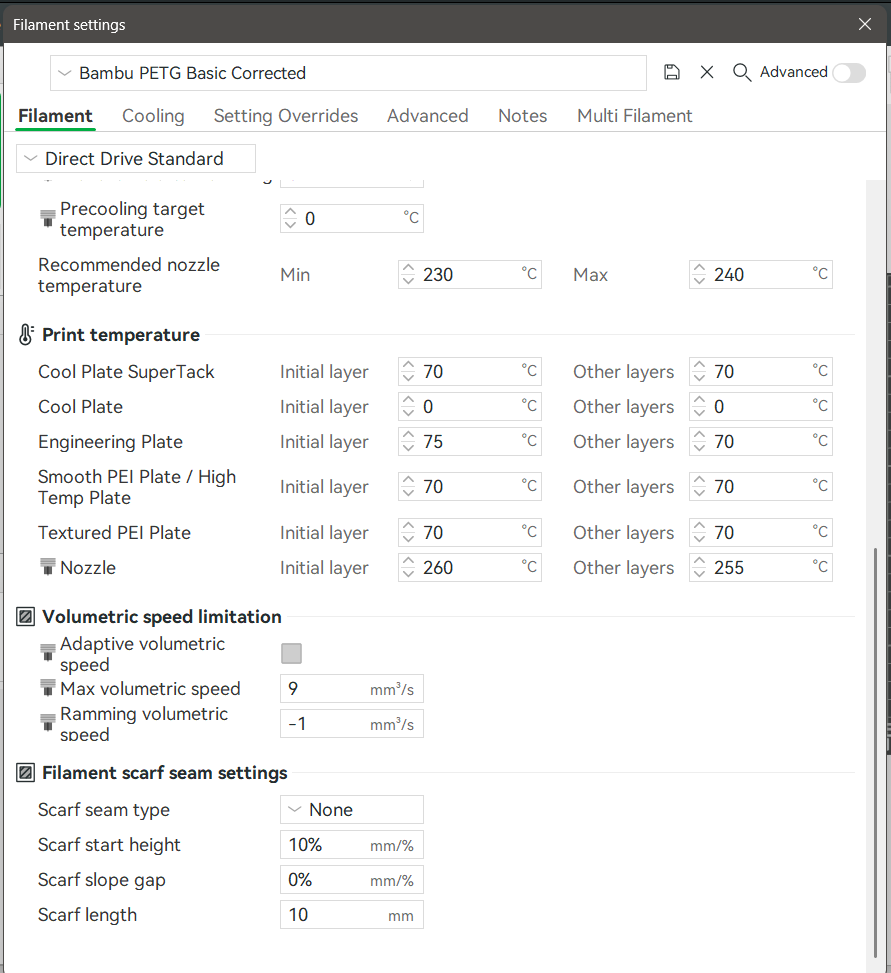
Task: Select the Filament tab
Action: (x=55, y=116)
